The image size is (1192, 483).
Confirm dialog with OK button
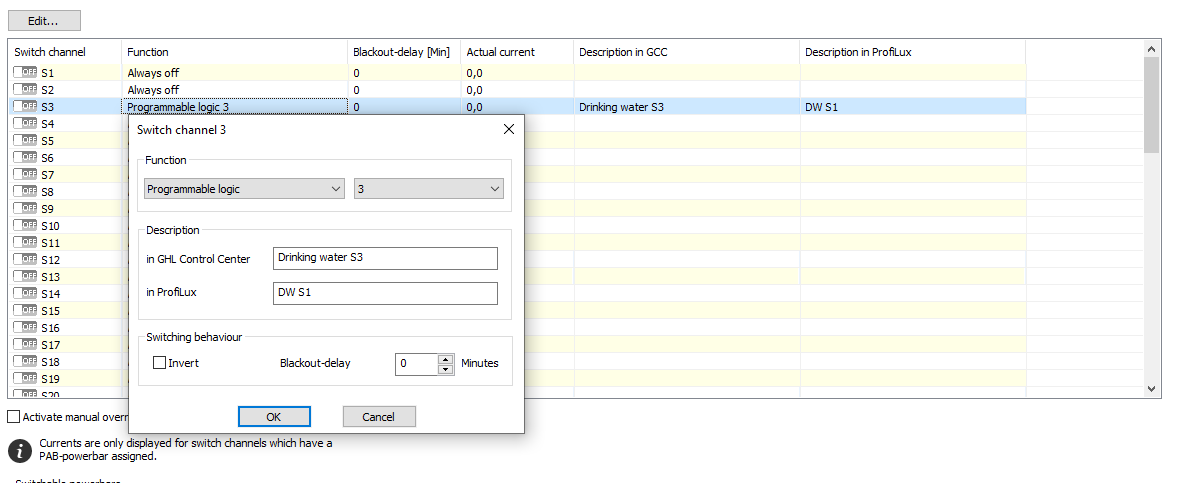[x=274, y=416]
